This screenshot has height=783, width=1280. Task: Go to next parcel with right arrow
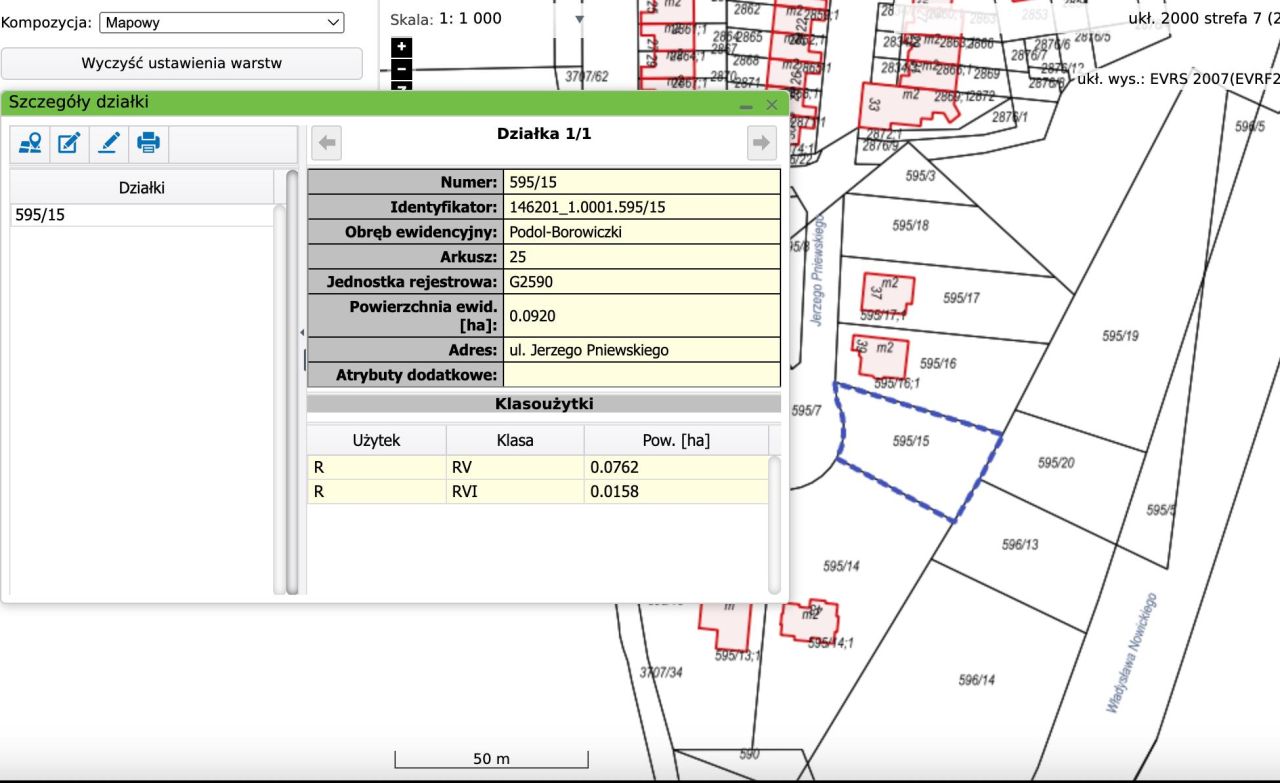(x=761, y=143)
